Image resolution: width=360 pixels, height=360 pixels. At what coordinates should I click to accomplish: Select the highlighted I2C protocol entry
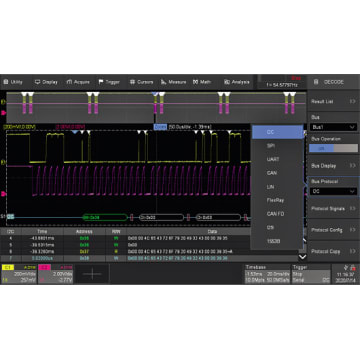[x=277, y=132]
